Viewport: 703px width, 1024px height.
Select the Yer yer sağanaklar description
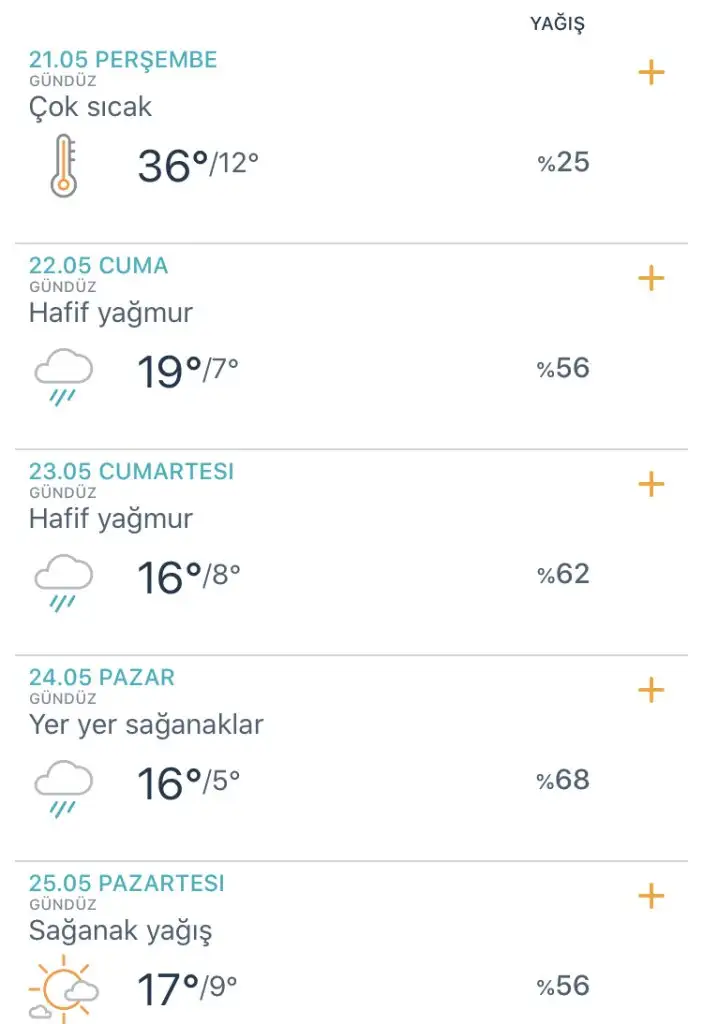[x=146, y=725]
